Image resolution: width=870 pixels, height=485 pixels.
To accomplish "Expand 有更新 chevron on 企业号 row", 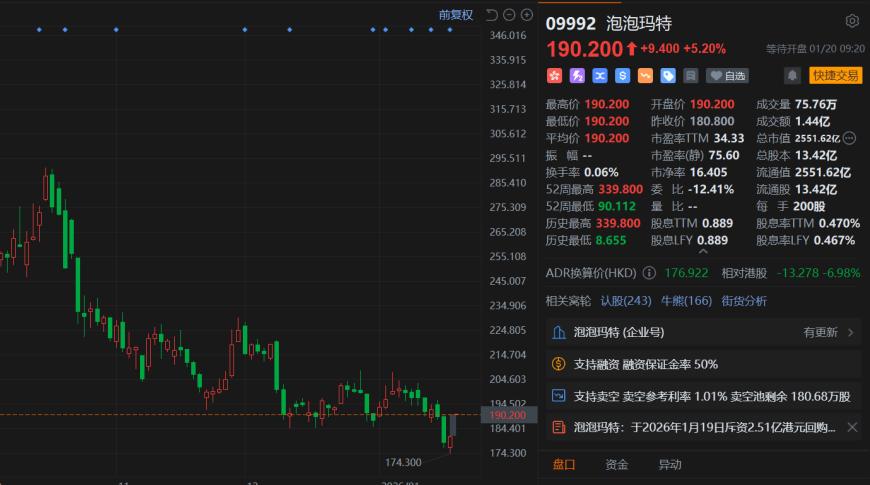I will [851, 332].
